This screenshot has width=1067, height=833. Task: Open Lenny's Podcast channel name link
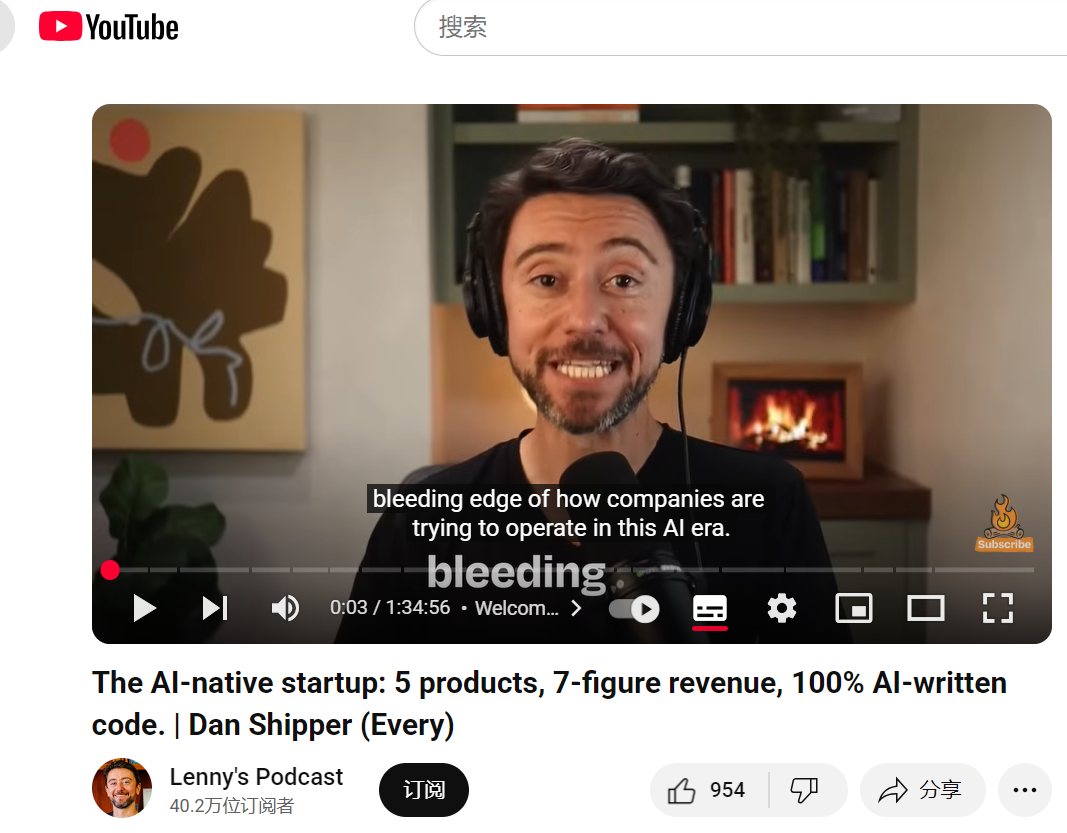(256, 777)
